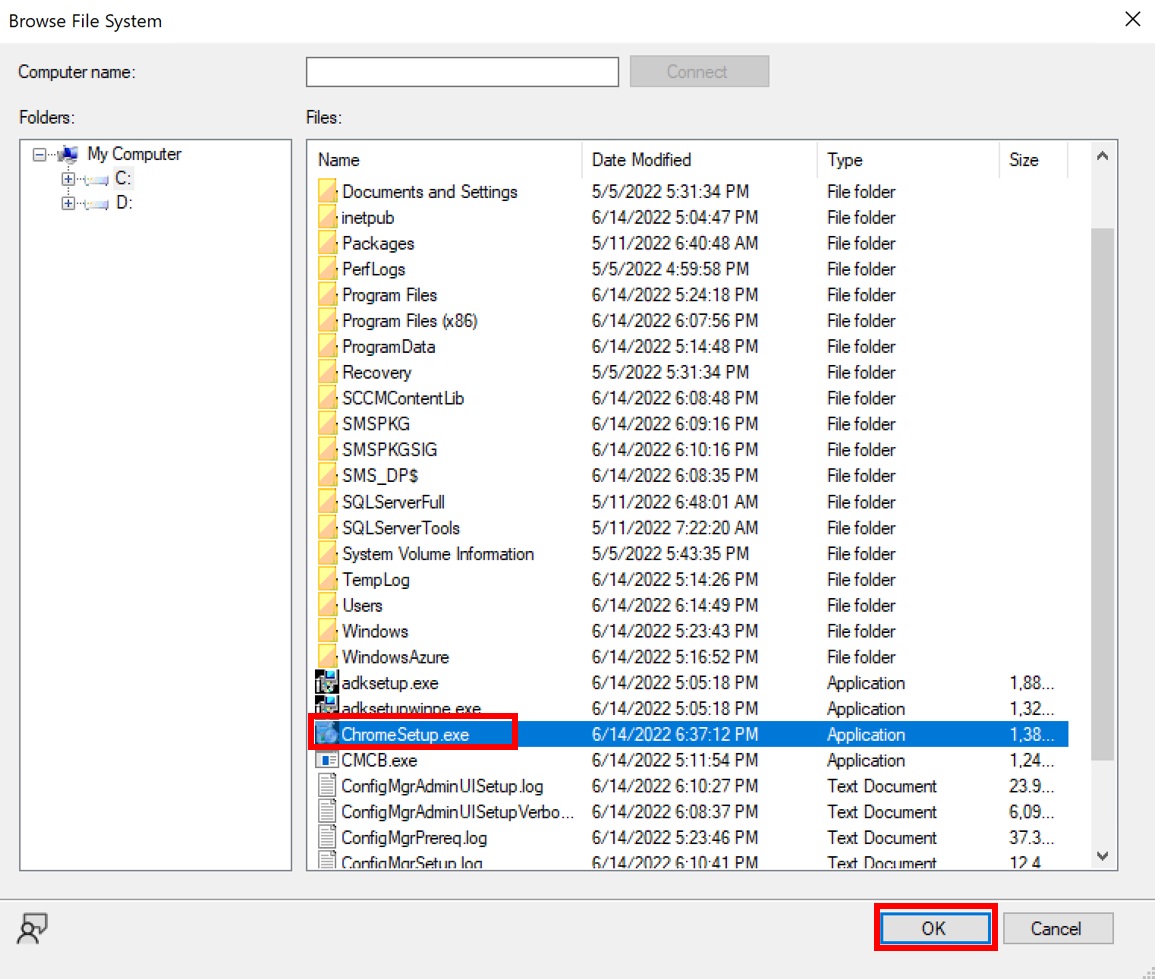Click the adksetup.exe application icon

327,682
